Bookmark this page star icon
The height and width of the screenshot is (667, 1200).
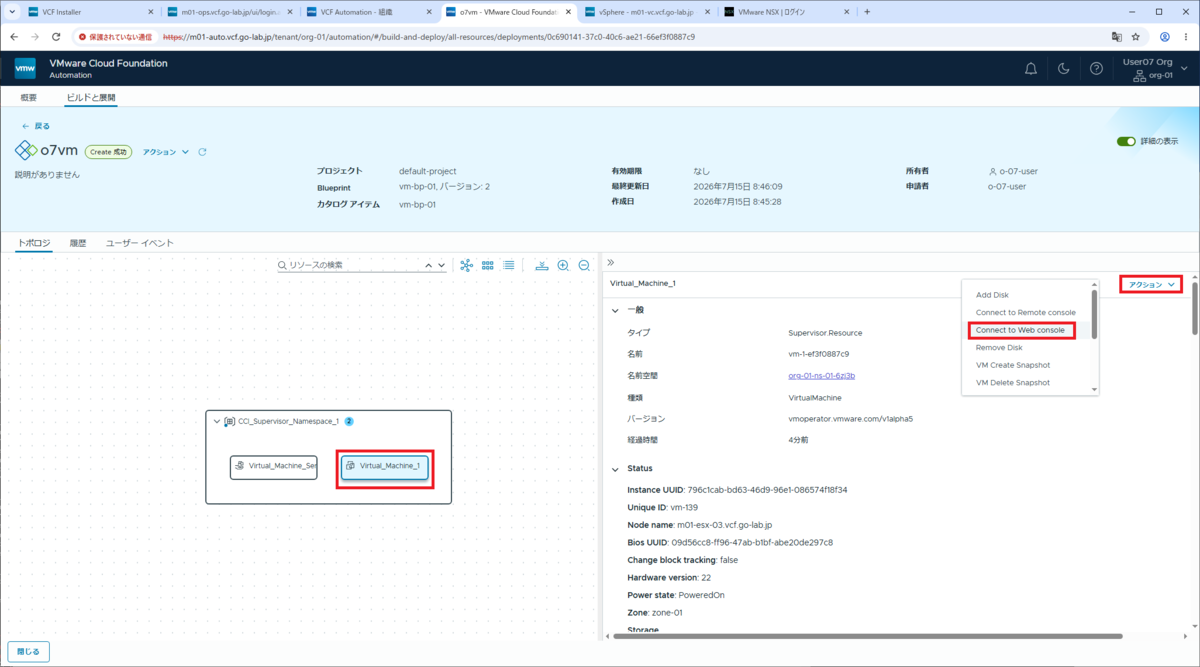click(x=1136, y=36)
